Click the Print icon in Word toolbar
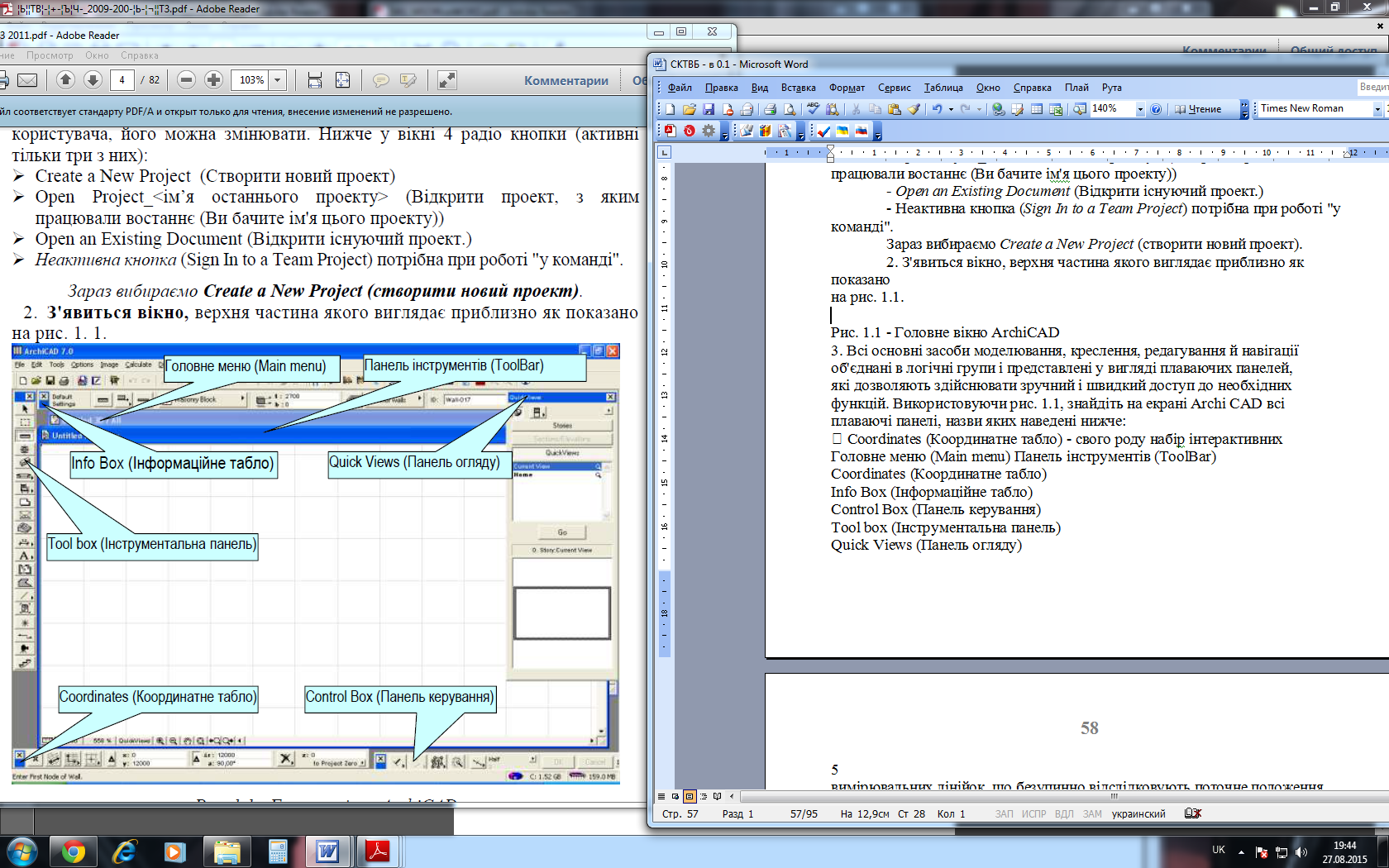1389x868 pixels. click(770, 109)
